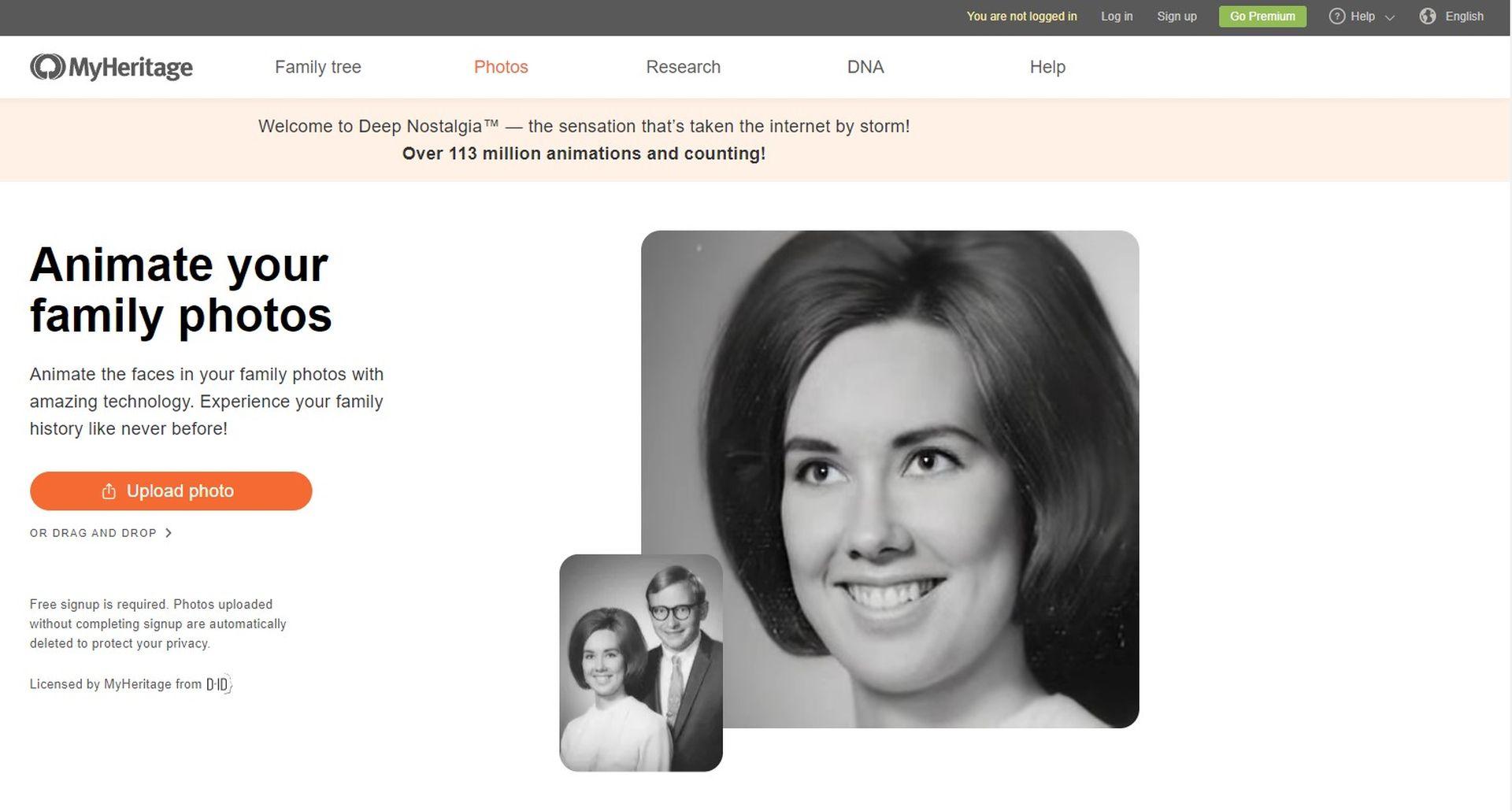This screenshot has height=811, width=1512.
Task: Click 'Licensed by MyHeritage from' text
Action: [x=116, y=684]
